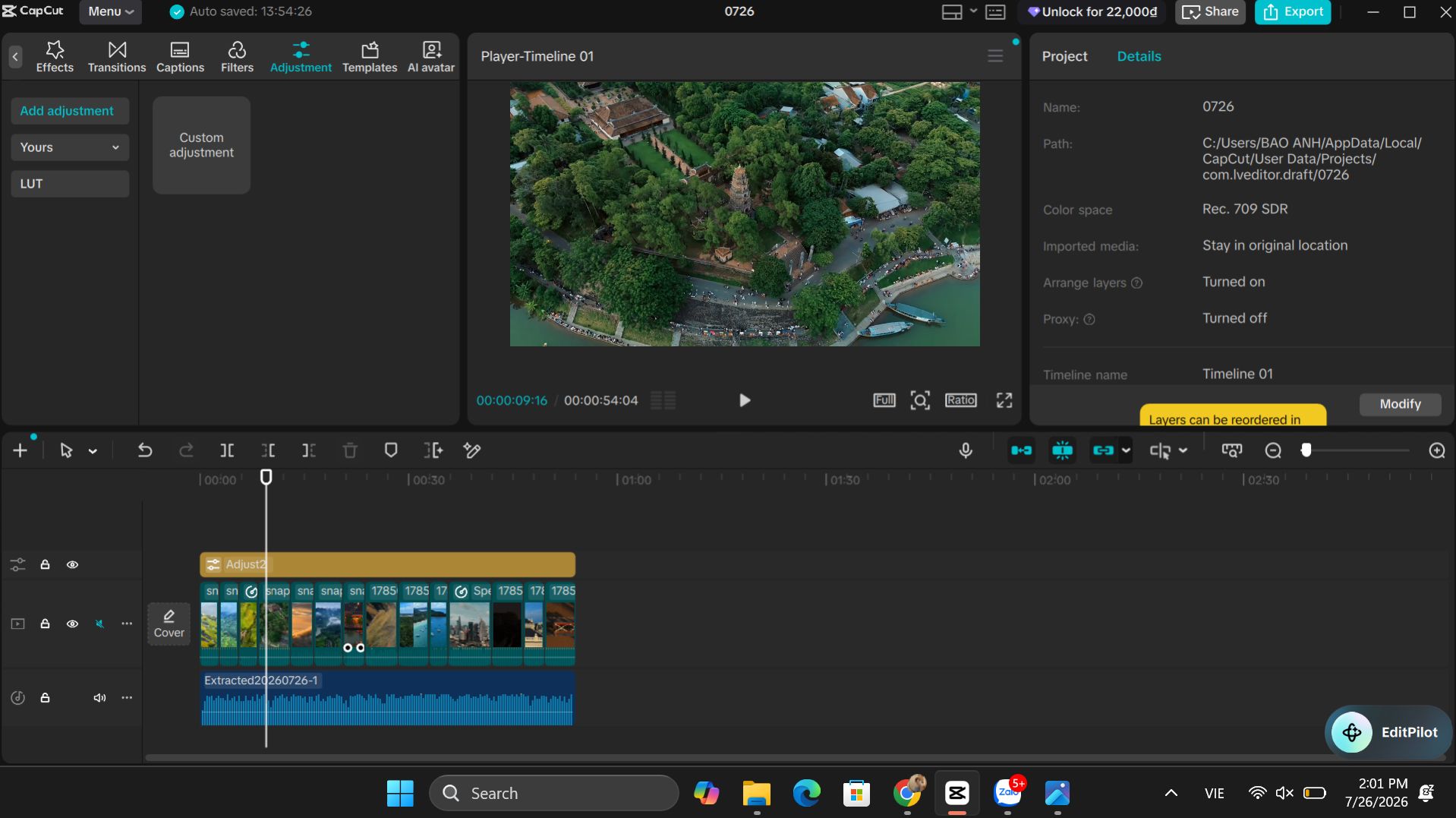1456x818 pixels.
Task: Lock the adjustment track
Action: point(45,564)
